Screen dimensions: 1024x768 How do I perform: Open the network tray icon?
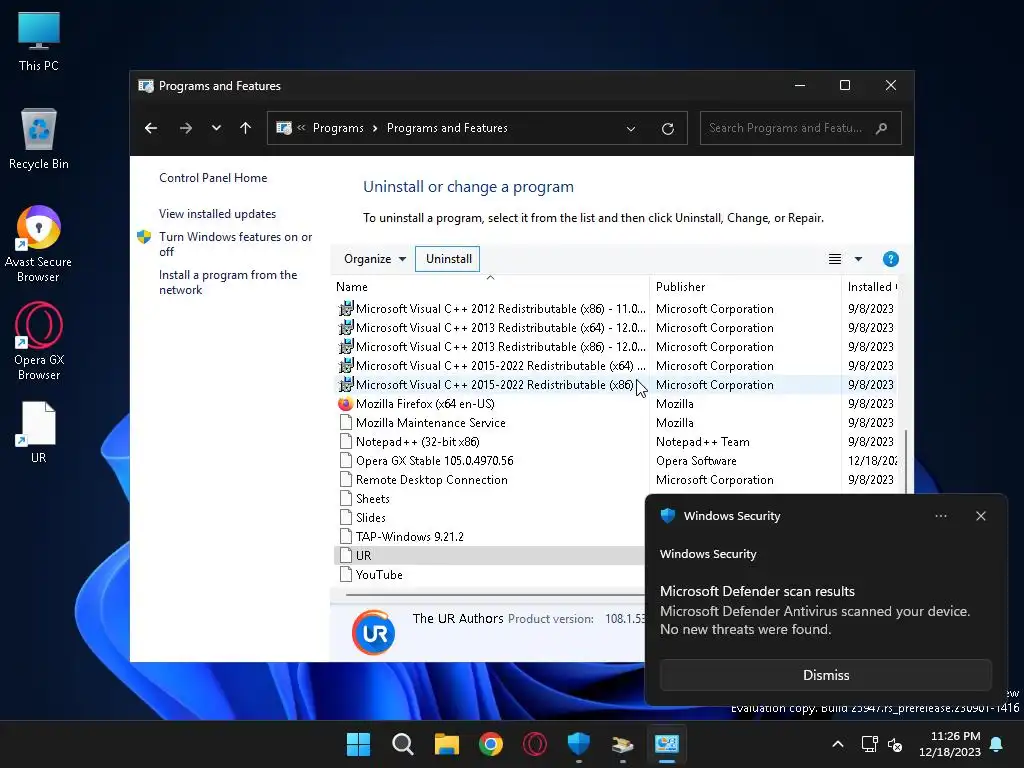click(869, 744)
